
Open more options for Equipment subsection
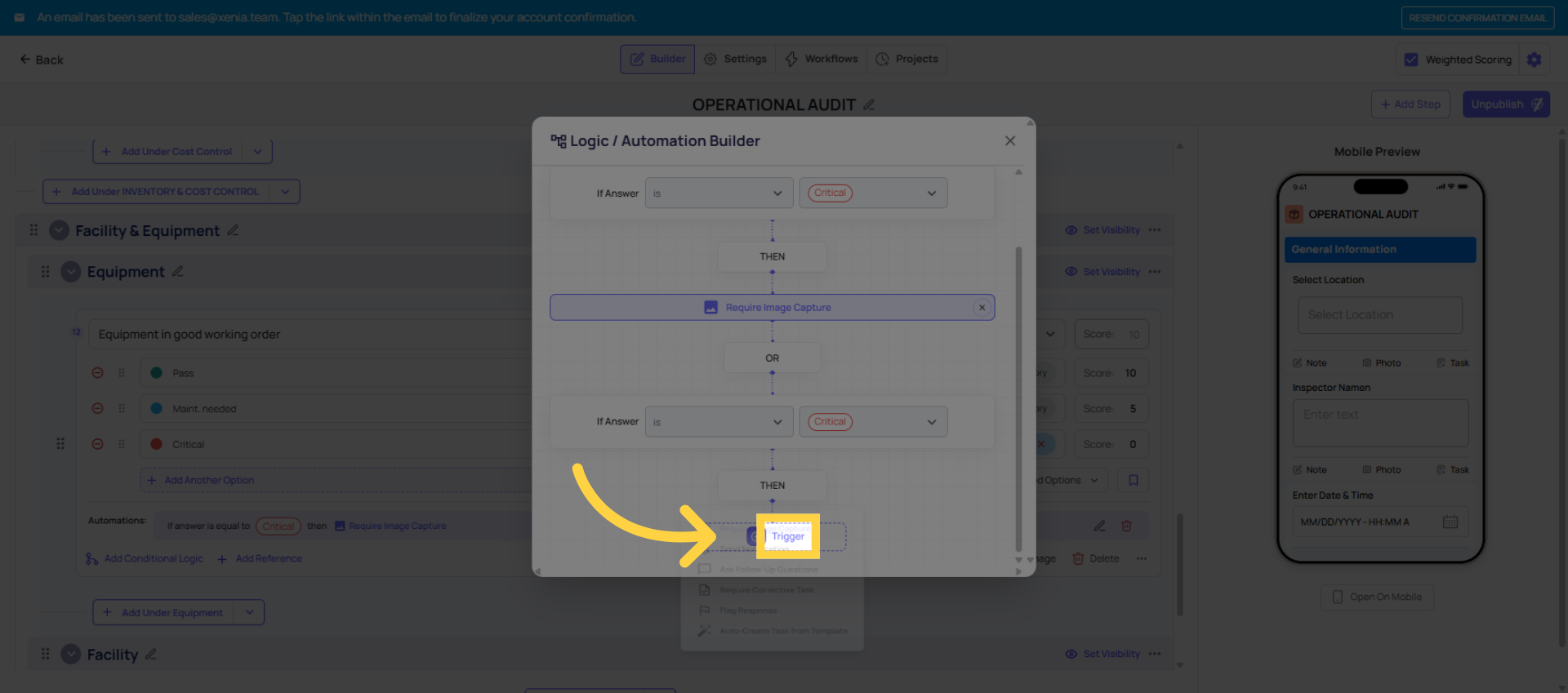coord(1155,272)
